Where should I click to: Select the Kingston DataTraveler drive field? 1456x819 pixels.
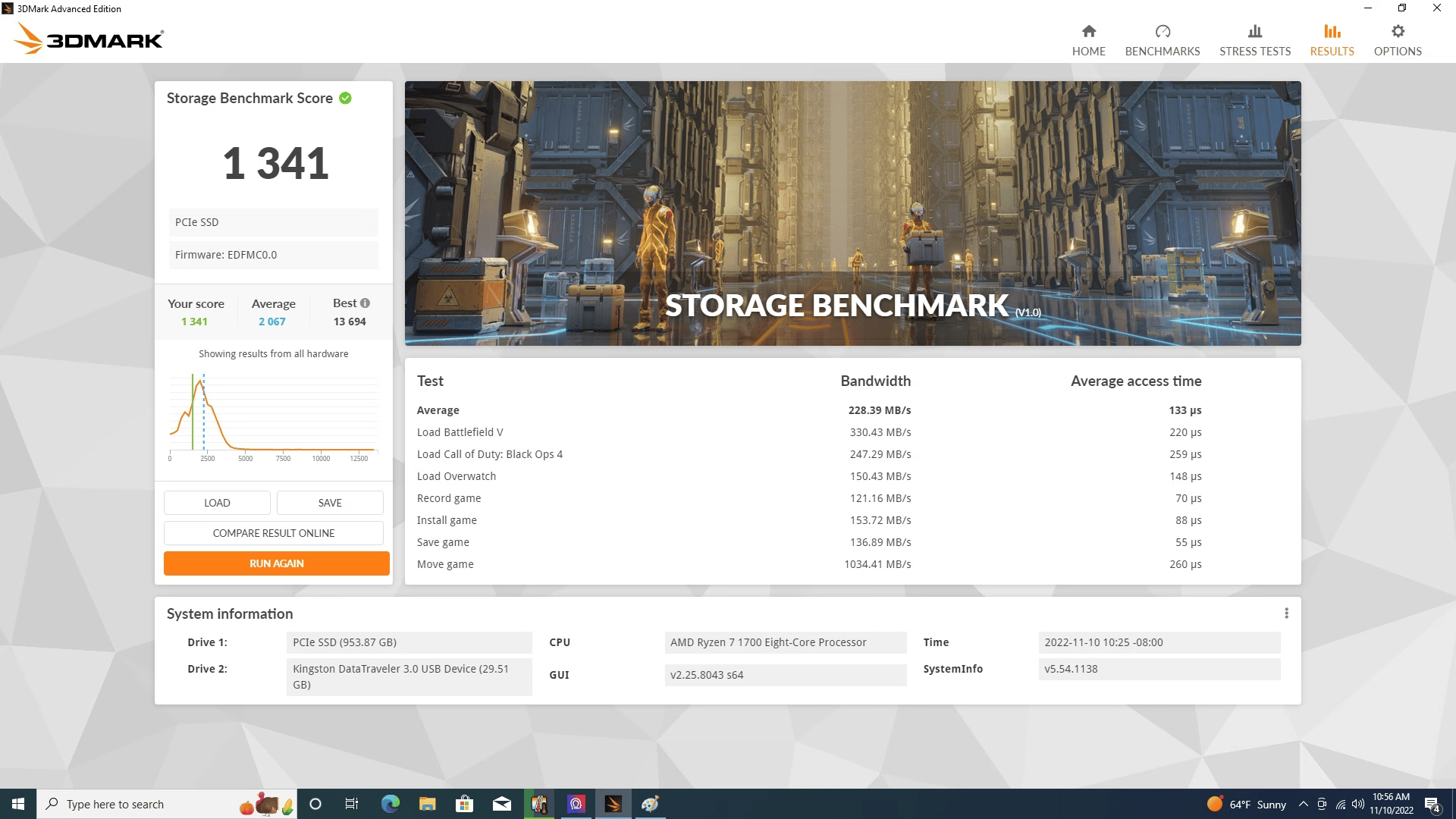(409, 676)
